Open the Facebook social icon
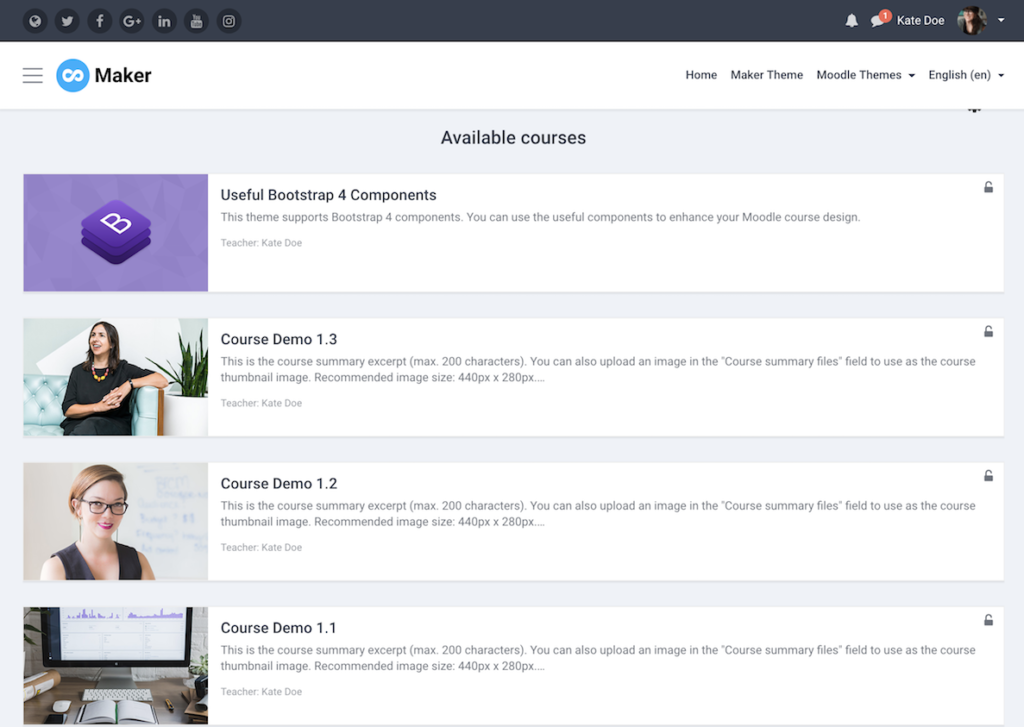The height and width of the screenshot is (727, 1024). pos(99,21)
